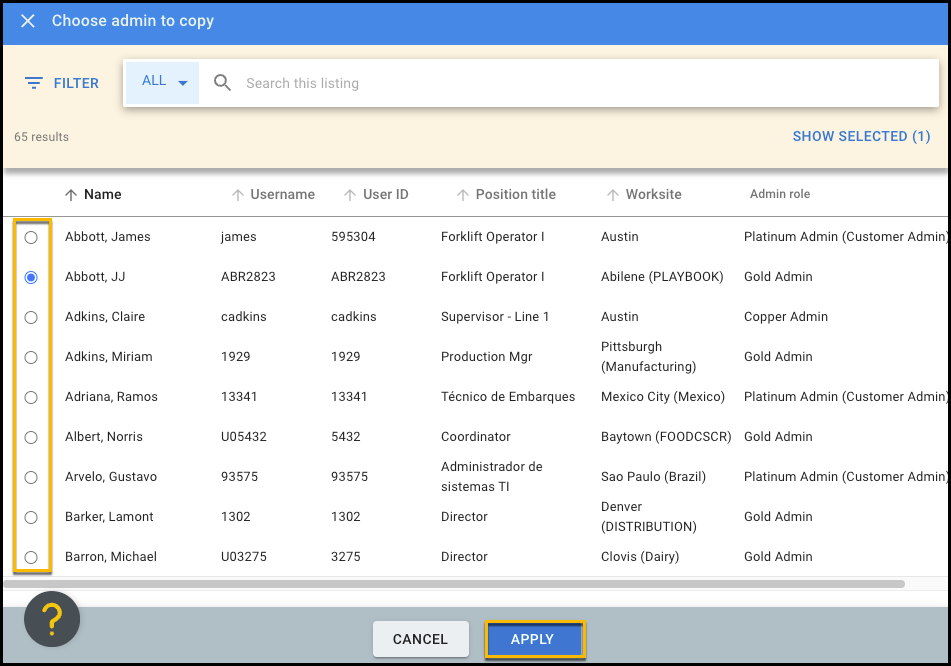This screenshot has height=666, width=951.
Task: Click the User ID column header
Action: pos(386,195)
